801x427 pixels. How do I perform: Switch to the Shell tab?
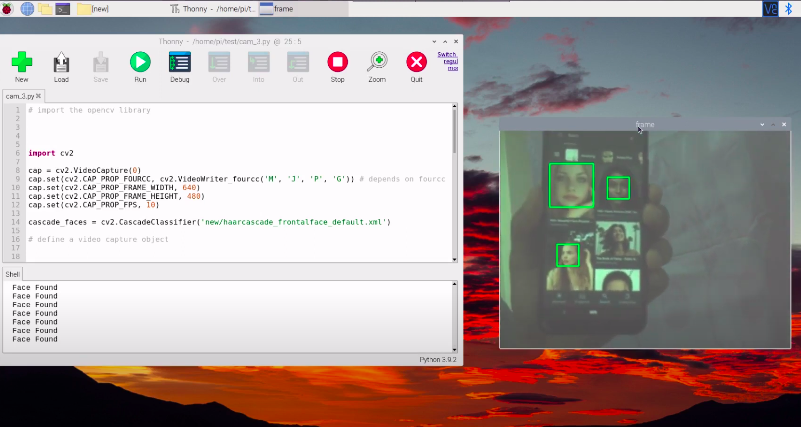pos(12,274)
